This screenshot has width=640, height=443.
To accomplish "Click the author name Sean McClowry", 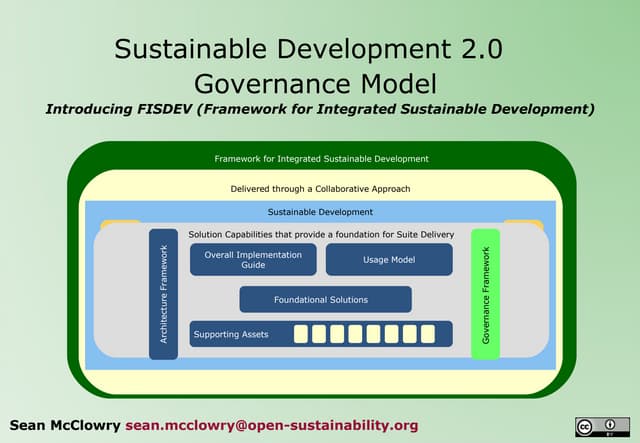I will coord(65,425).
